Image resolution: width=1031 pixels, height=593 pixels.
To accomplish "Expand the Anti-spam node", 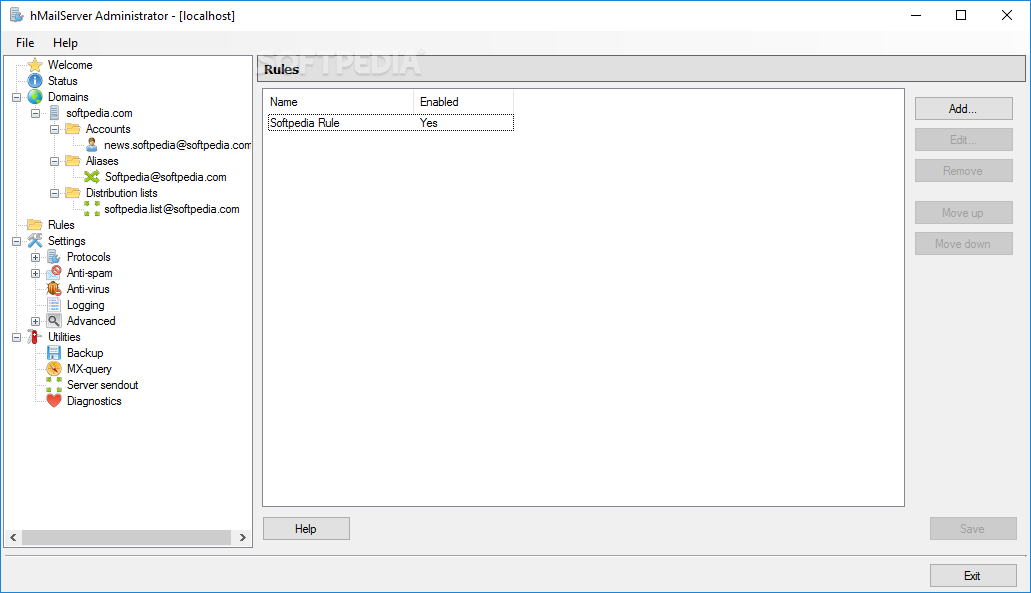I will coord(36,273).
